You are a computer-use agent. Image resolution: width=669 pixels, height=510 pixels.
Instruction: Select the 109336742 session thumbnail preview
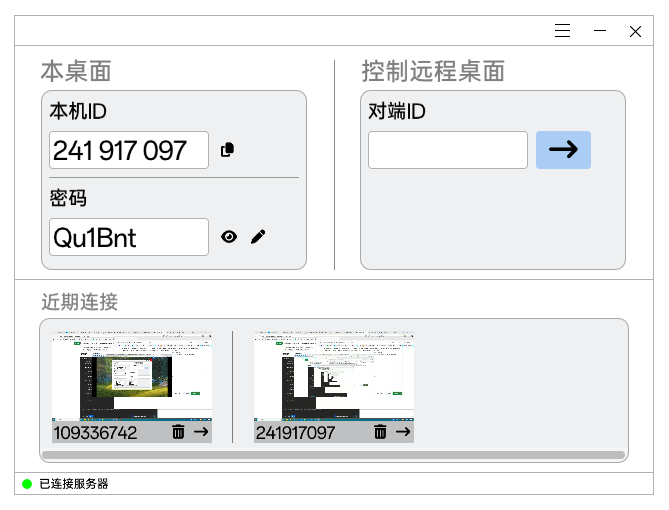pos(132,376)
